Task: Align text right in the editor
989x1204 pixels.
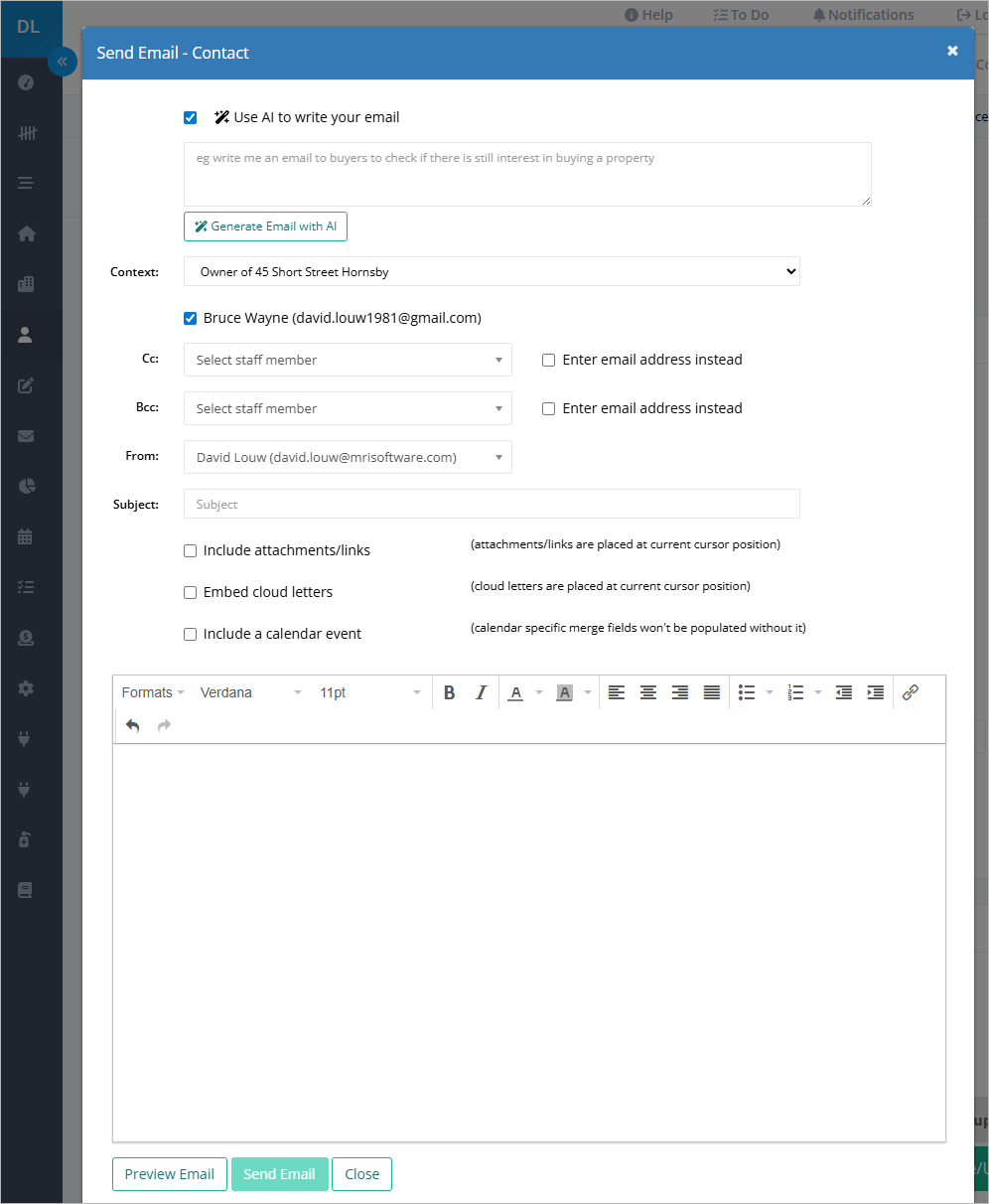Action: point(680,692)
